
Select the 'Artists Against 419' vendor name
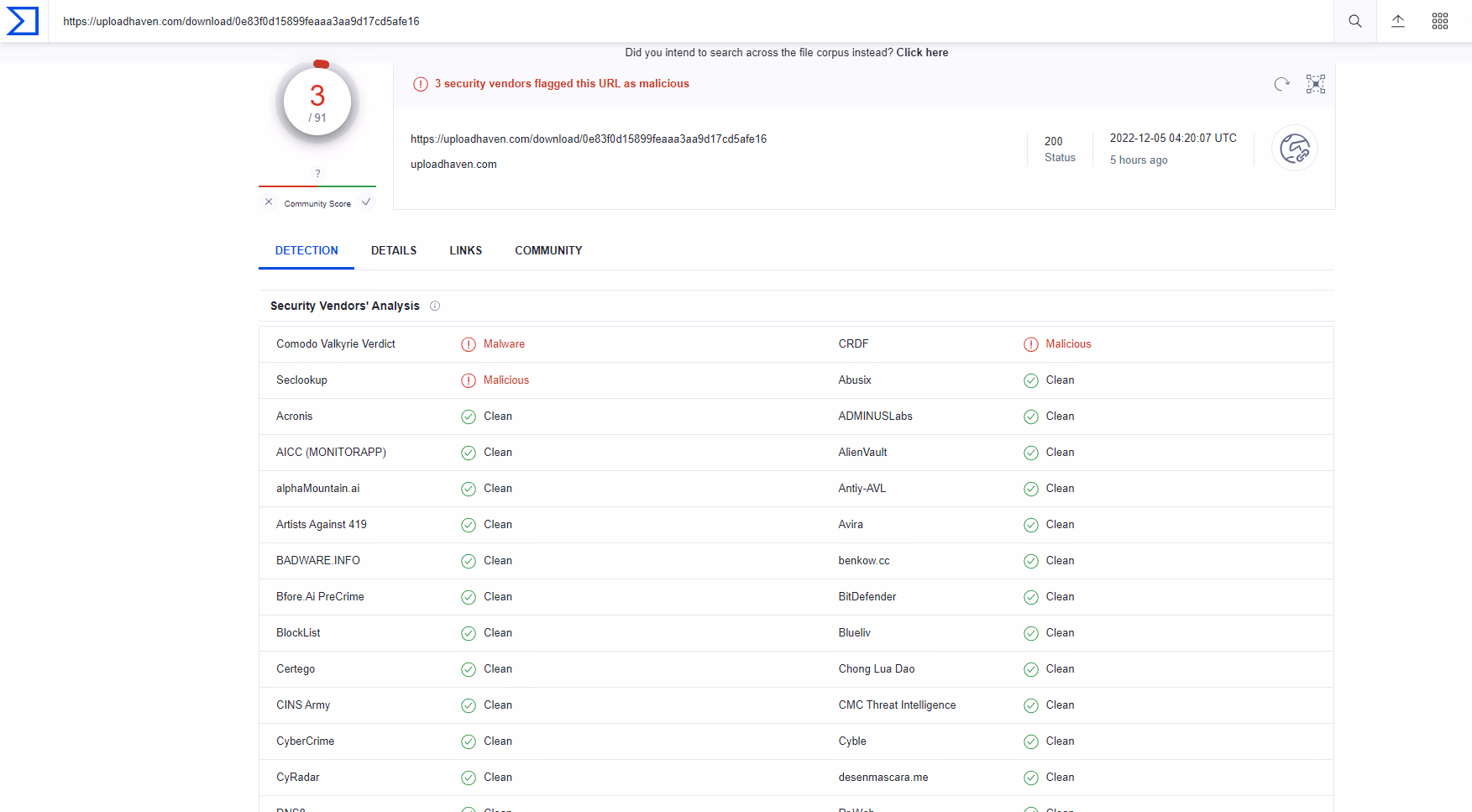[322, 525]
